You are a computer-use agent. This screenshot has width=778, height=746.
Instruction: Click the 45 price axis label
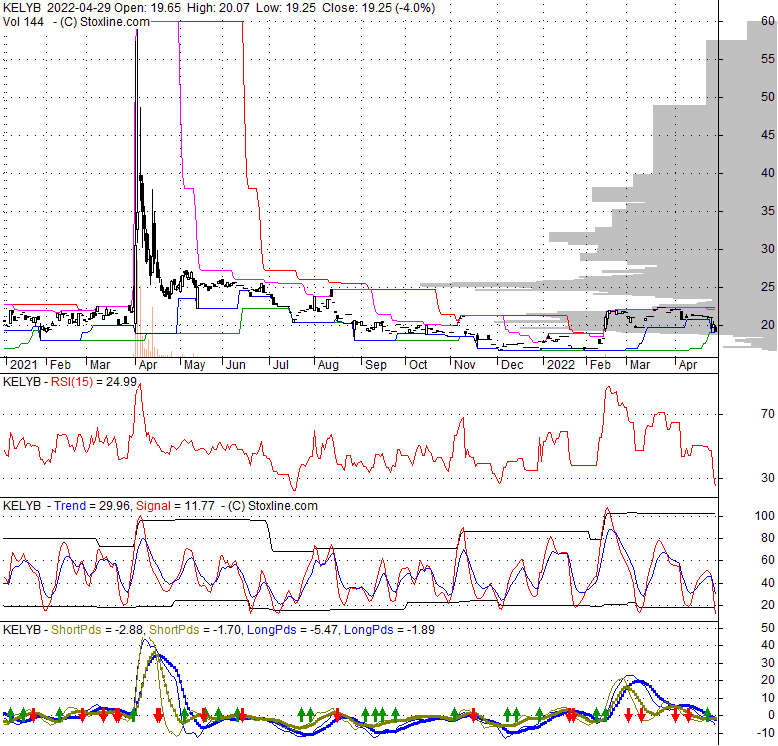(768, 135)
